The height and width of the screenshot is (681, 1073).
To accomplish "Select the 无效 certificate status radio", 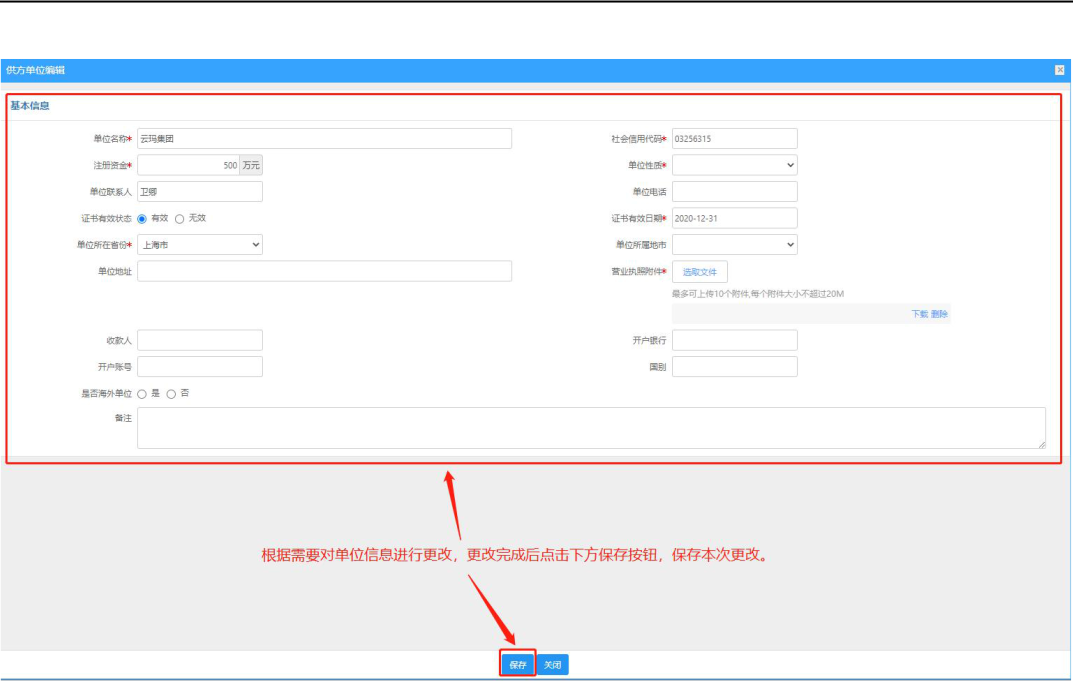I will click(179, 219).
